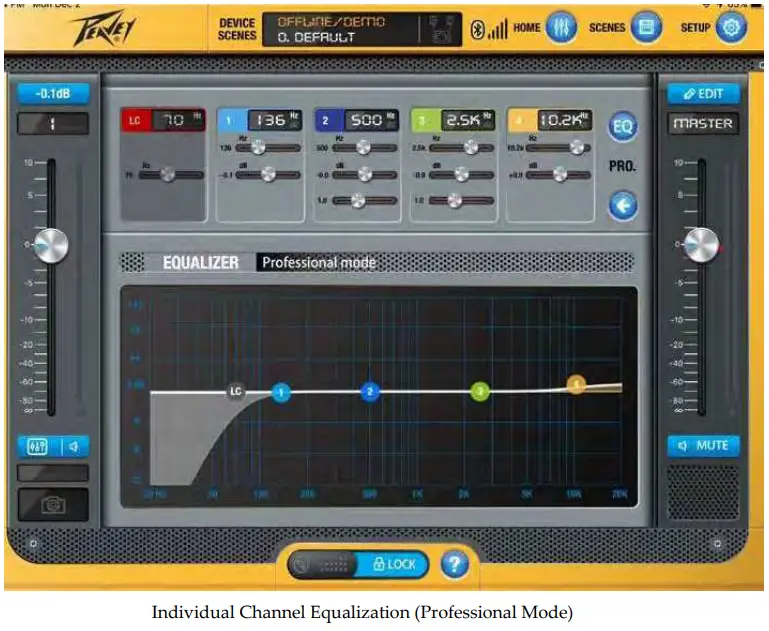The width and height of the screenshot is (769, 631).
Task: Open the Scenes icon button
Action: [x=646, y=27]
